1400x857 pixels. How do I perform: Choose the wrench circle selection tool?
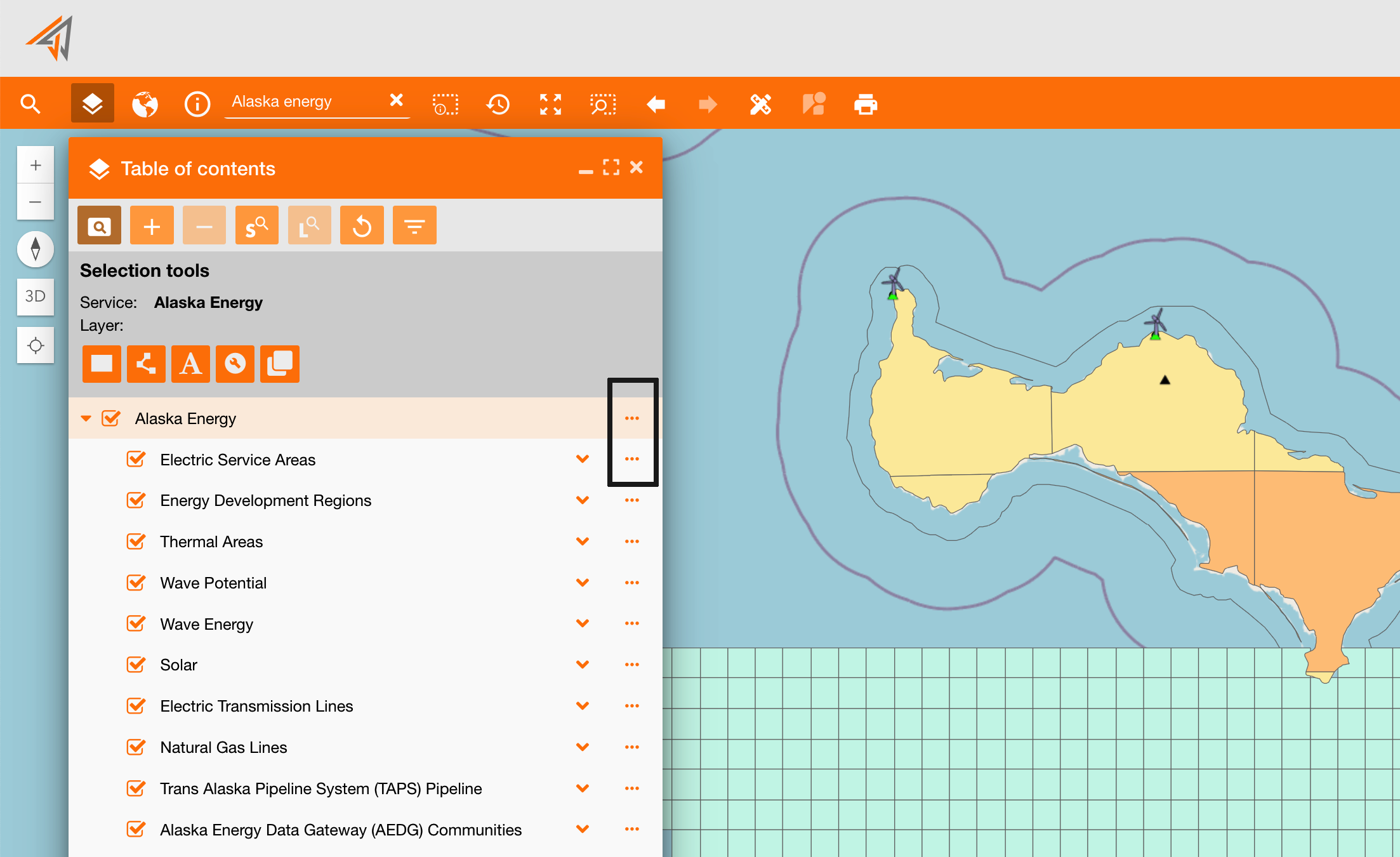click(x=235, y=364)
